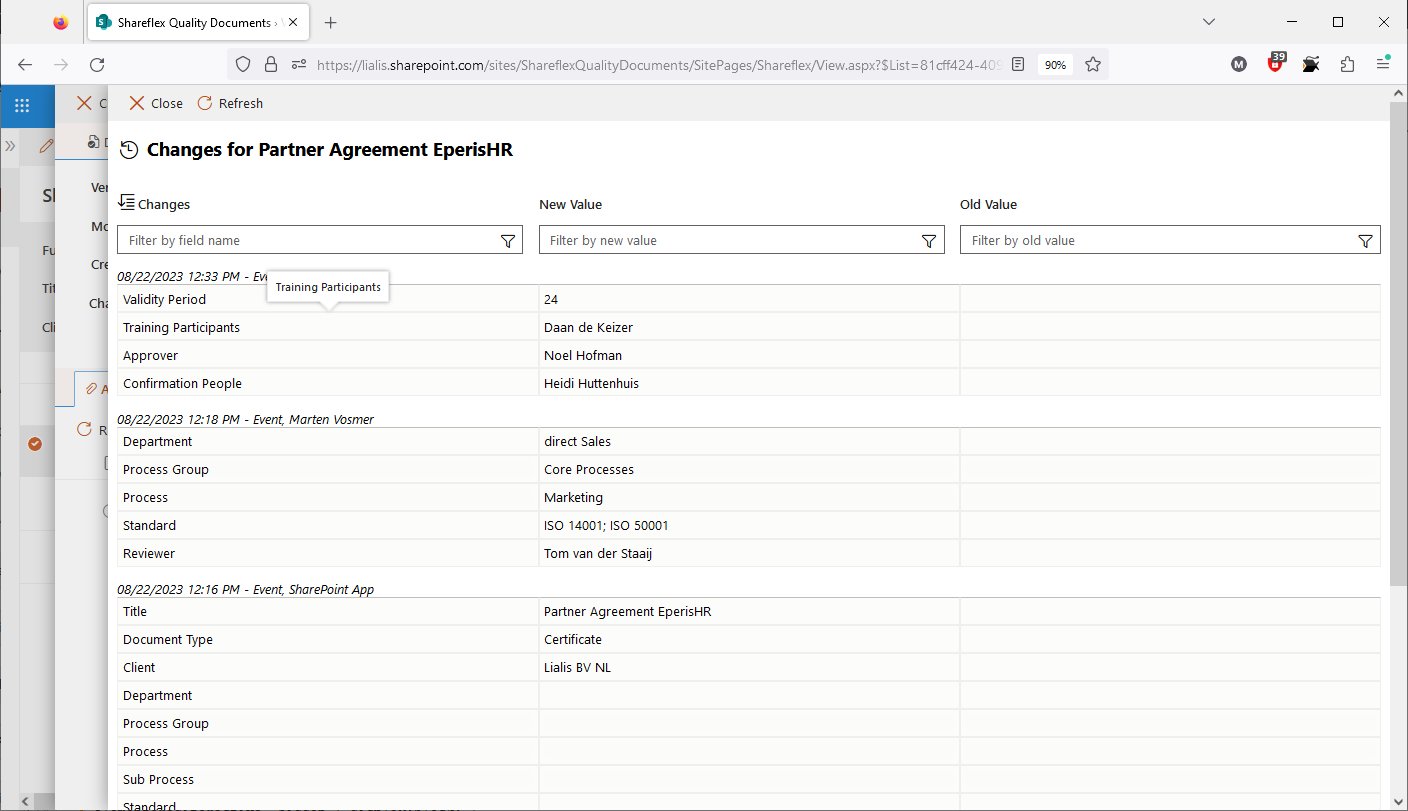Select the Partner Agreement EperisHR value

click(627, 611)
